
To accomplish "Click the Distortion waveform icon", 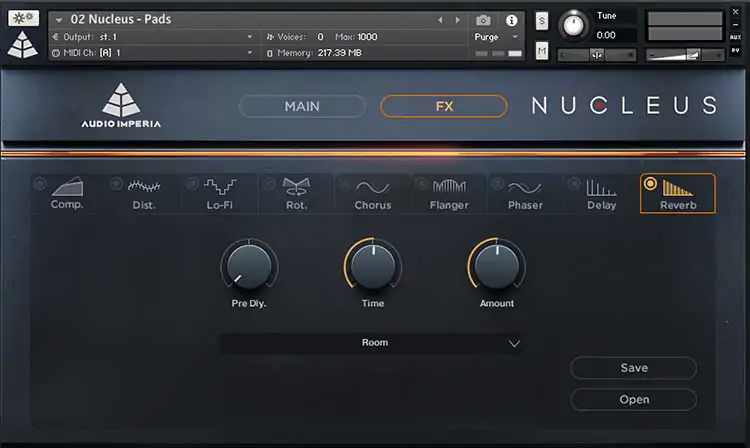I will pyautogui.click(x=144, y=186).
